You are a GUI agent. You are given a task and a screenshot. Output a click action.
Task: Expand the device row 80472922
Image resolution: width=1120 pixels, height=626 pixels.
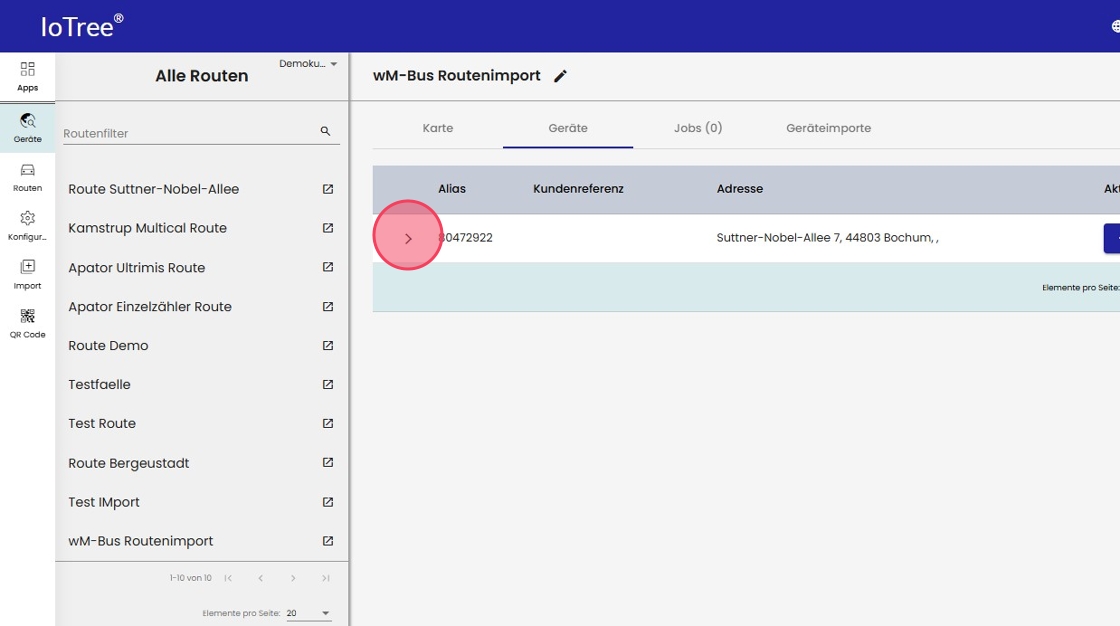click(408, 239)
